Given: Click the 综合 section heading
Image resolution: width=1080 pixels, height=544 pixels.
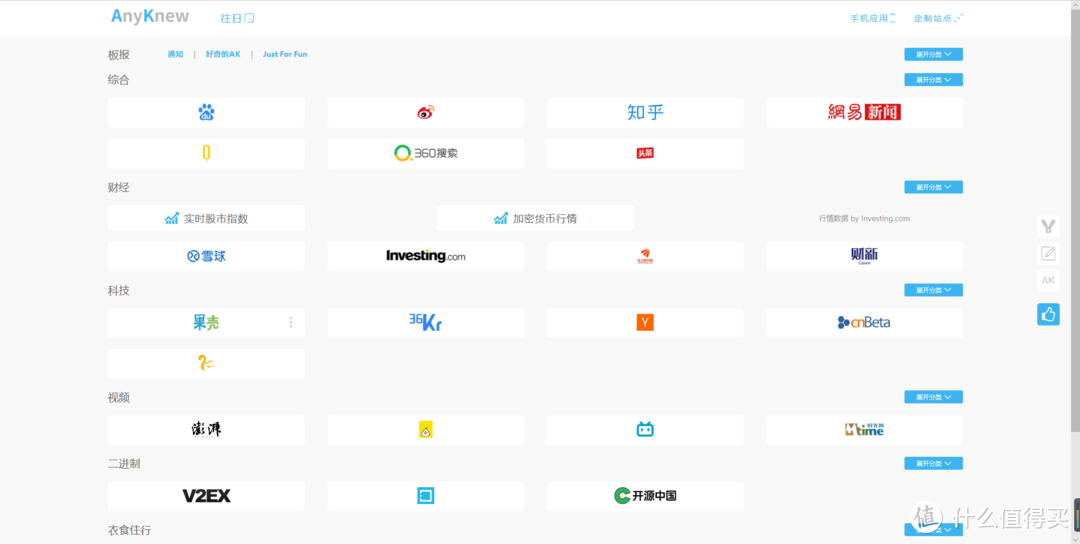Looking at the screenshot, I should (118, 80).
